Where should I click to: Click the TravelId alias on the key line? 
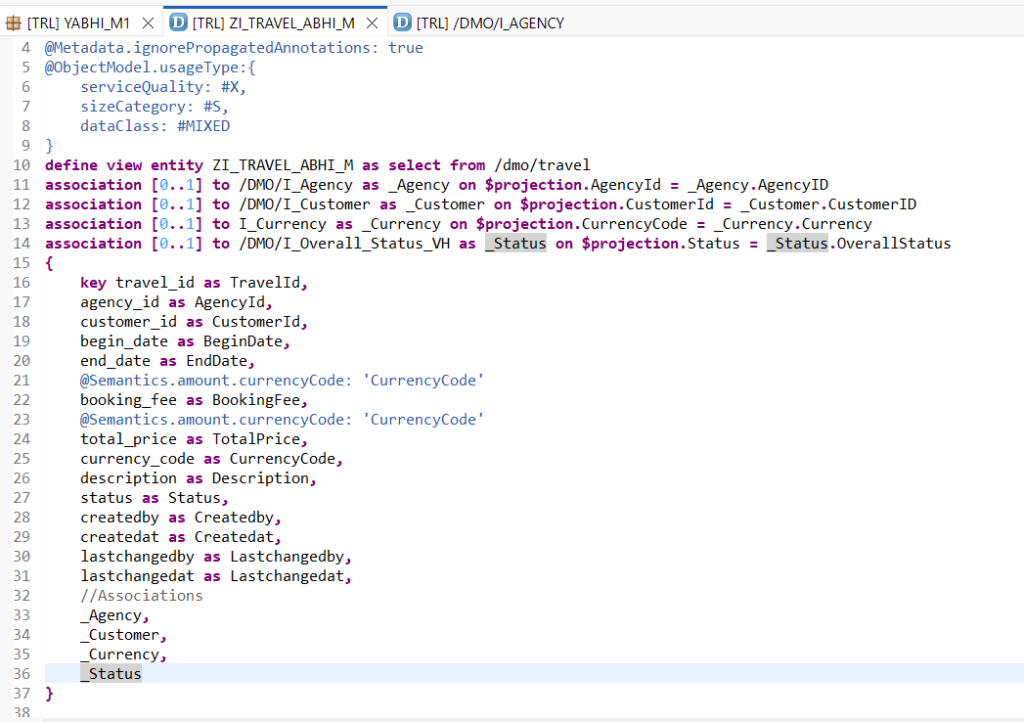[265, 283]
